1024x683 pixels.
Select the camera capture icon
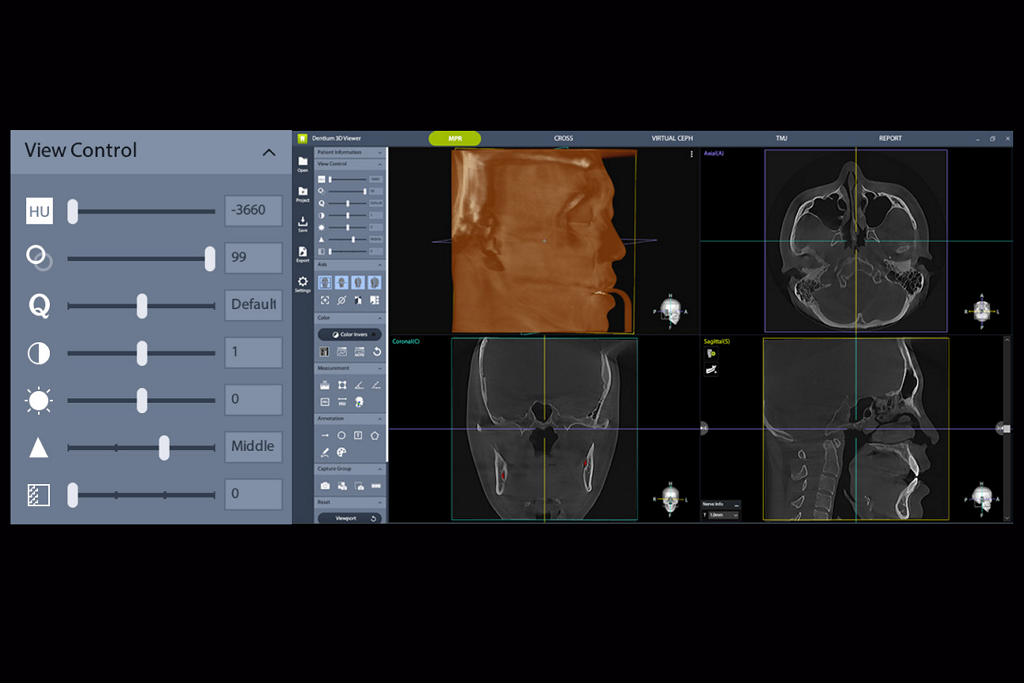coord(325,485)
